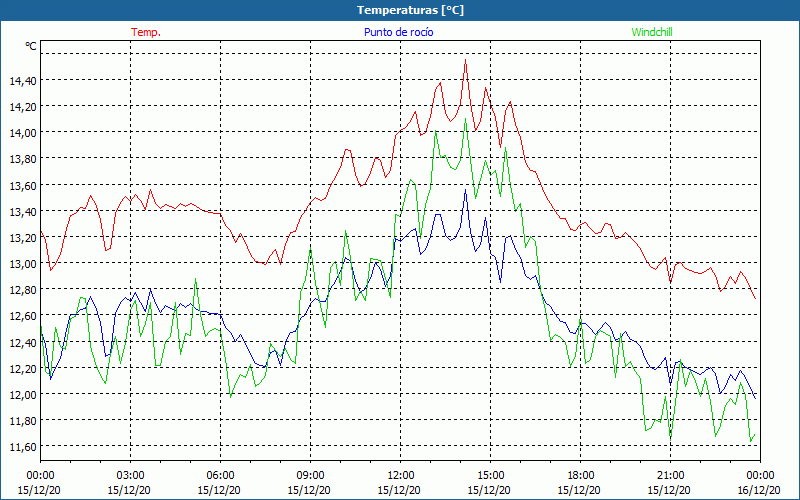Click the 15/12/20 date under 12:00
The height and width of the screenshot is (500, 800).
(399, 490)
